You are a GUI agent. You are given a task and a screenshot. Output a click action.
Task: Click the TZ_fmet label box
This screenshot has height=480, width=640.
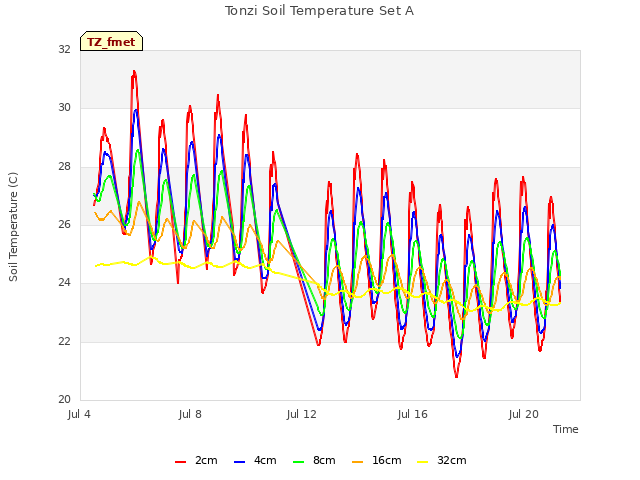coord(111,41)
